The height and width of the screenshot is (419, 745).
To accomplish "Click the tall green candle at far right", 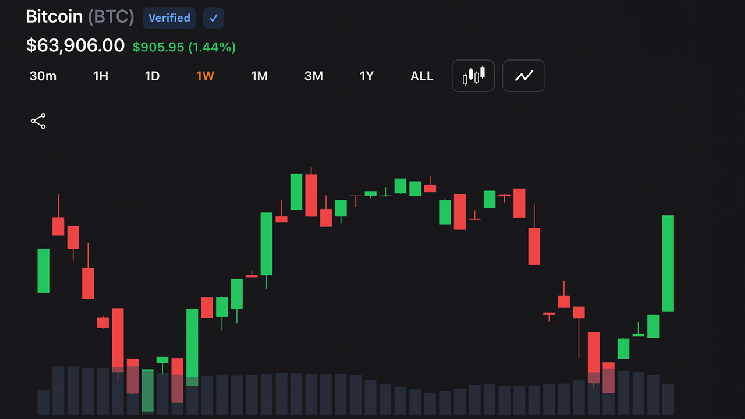I will [x=668, y=263].
